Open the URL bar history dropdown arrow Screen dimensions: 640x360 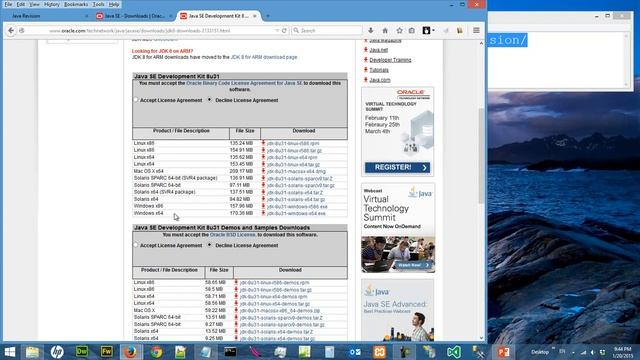coord(277,31)
